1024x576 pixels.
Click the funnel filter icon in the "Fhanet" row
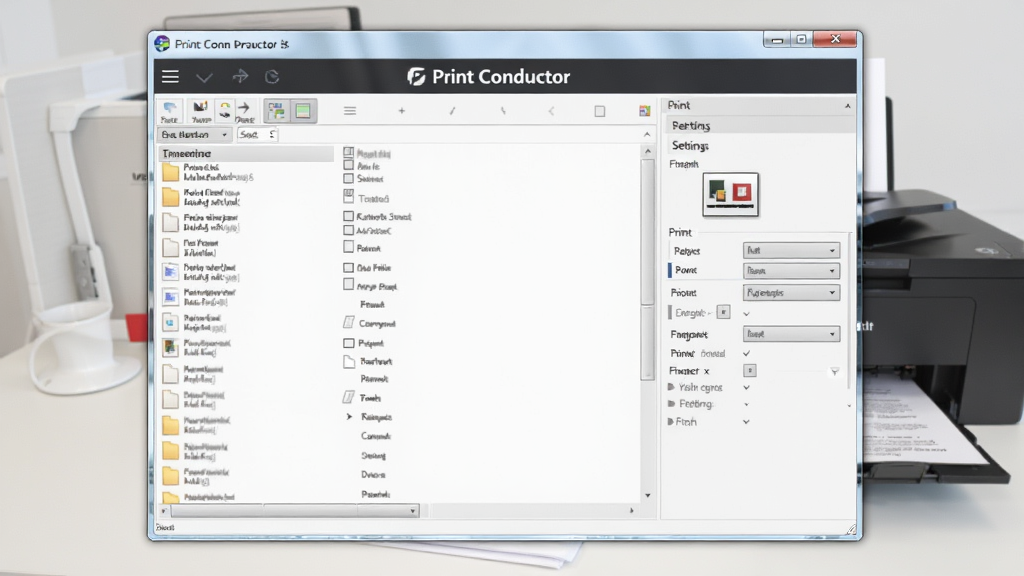click(x=834, y=372)
